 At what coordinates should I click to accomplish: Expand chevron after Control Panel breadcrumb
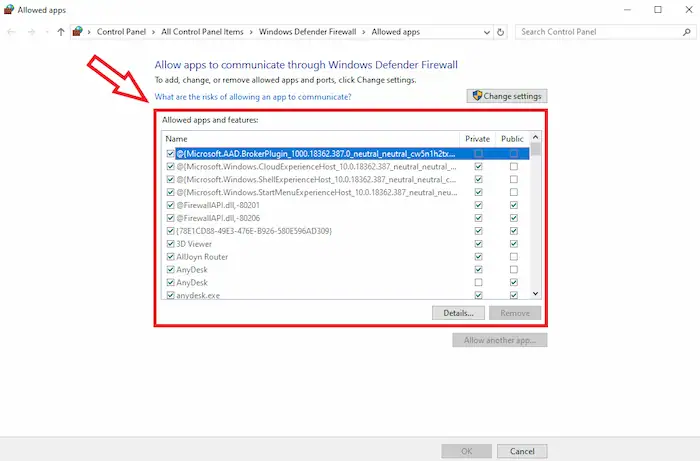pos(153,32)
